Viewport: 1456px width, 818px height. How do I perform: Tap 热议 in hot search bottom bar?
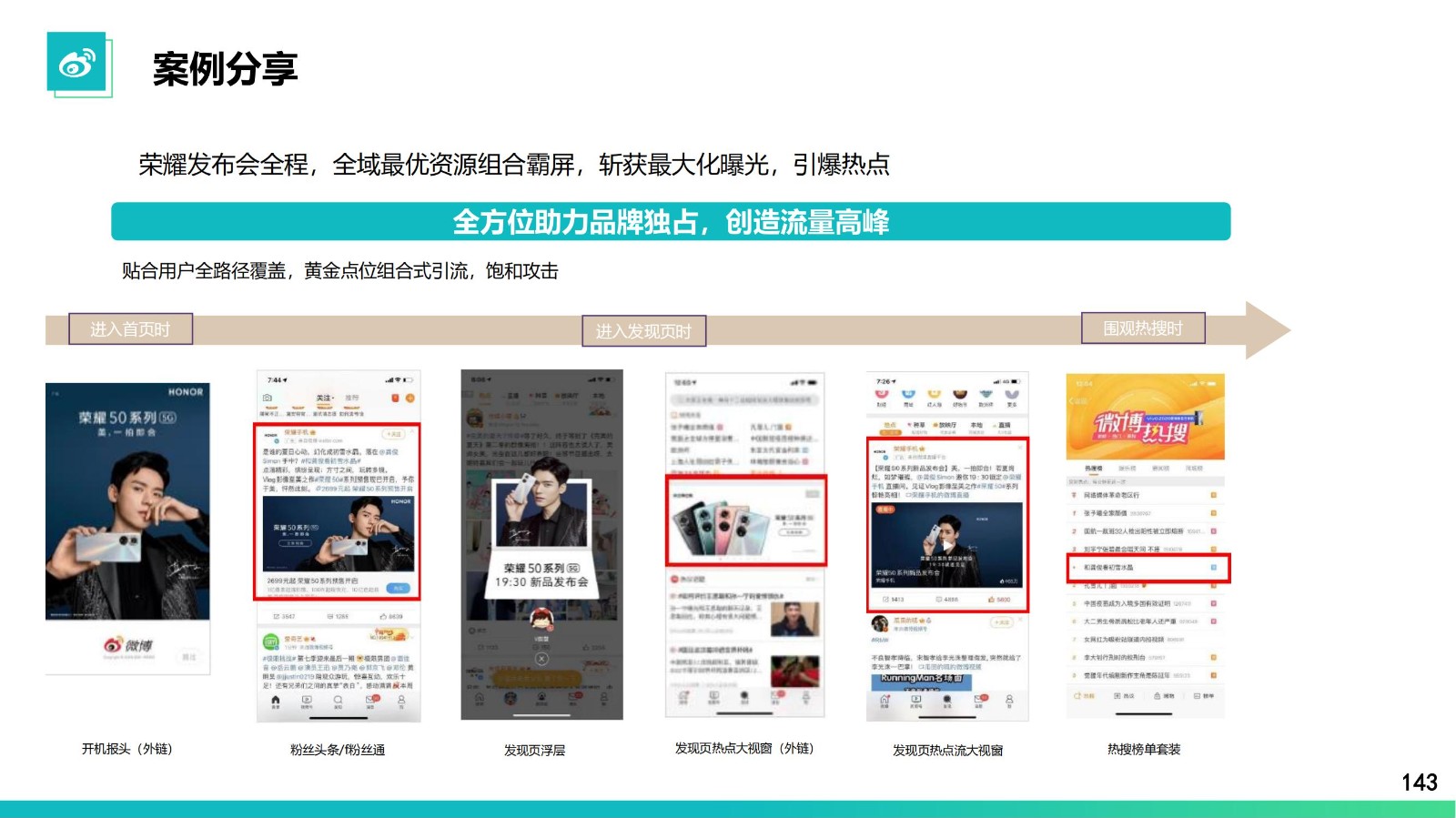1124,696
